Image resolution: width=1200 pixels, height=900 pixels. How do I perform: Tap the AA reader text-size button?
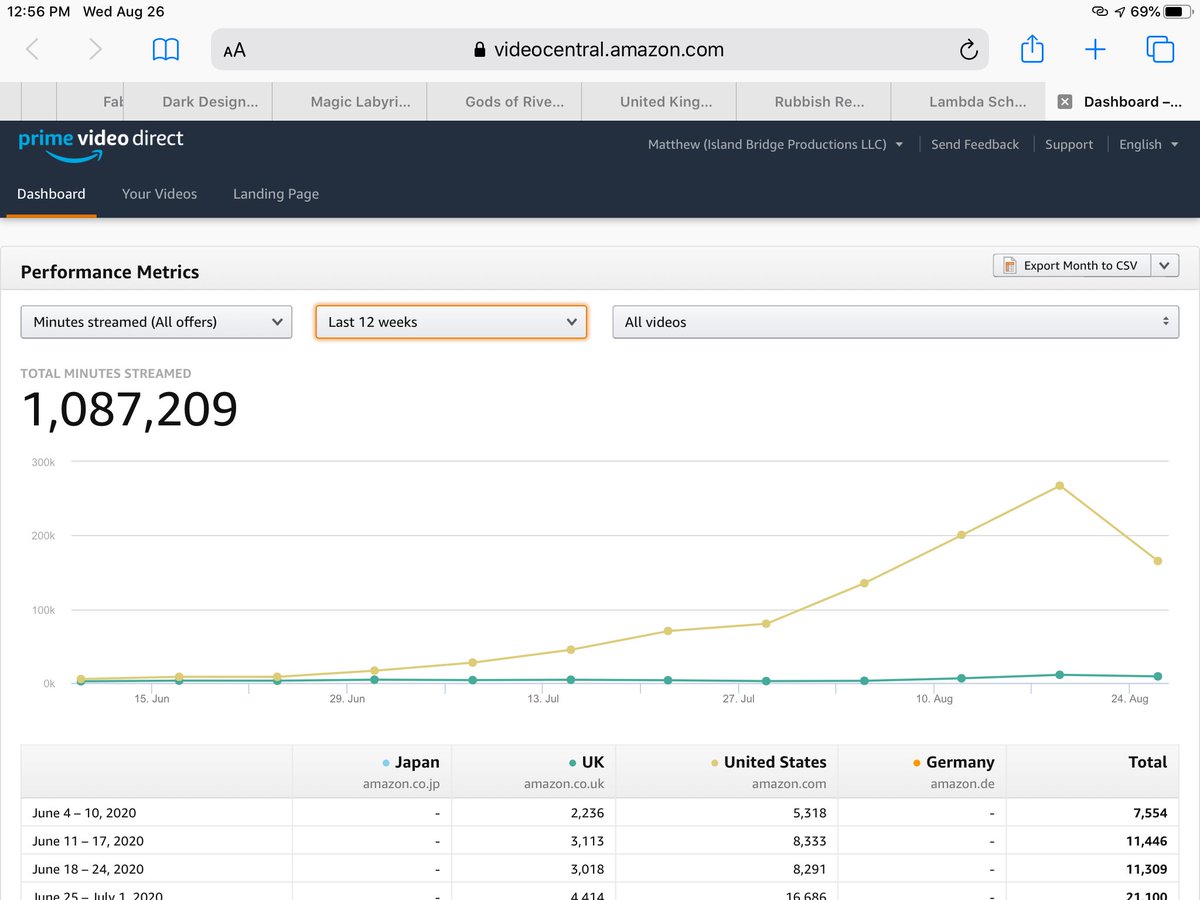(235, 51)
